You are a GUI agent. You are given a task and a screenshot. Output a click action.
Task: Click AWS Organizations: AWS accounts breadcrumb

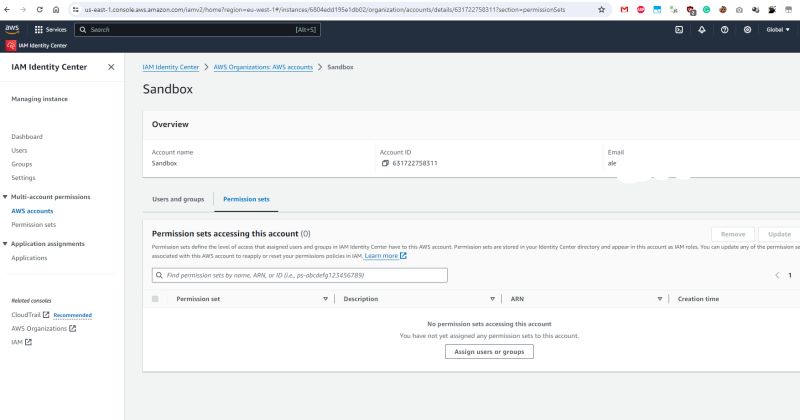pyautogui.click(x=263, y=67)
